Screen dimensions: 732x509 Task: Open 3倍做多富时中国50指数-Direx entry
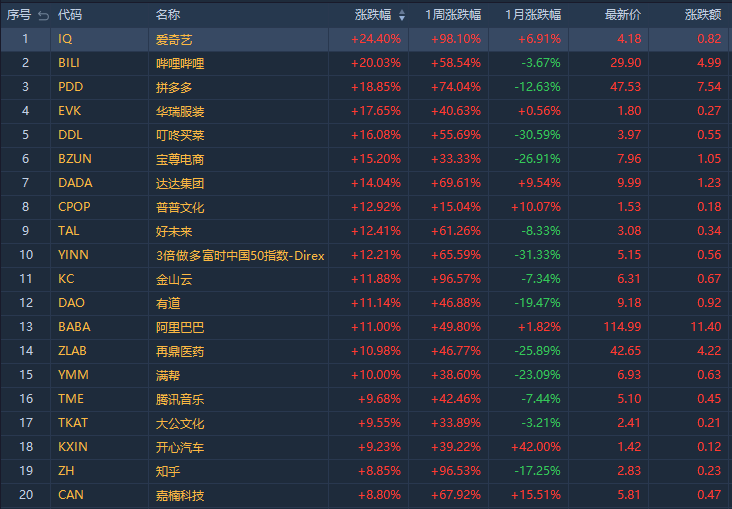point(240,255)
